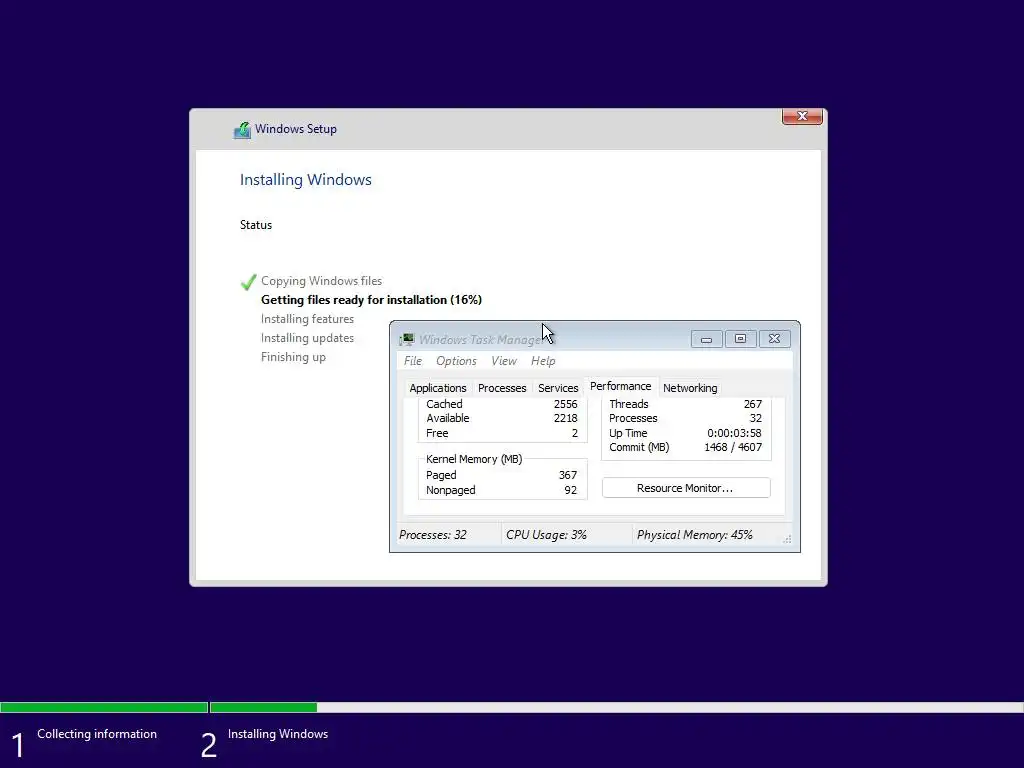Open the File menu in Task Manager
Viewport: 1024px width, 768px height.
pyautogui.click(x=413, y=361)
